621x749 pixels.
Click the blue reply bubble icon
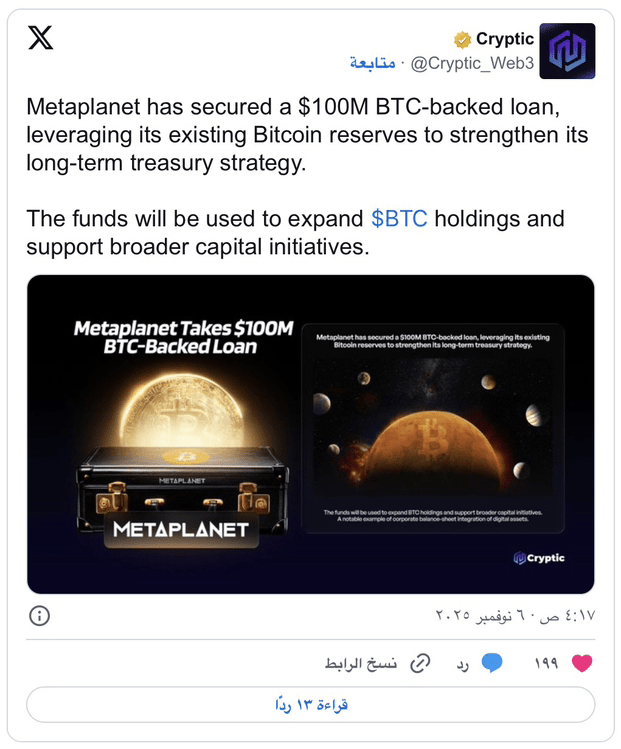click(492, 663)
